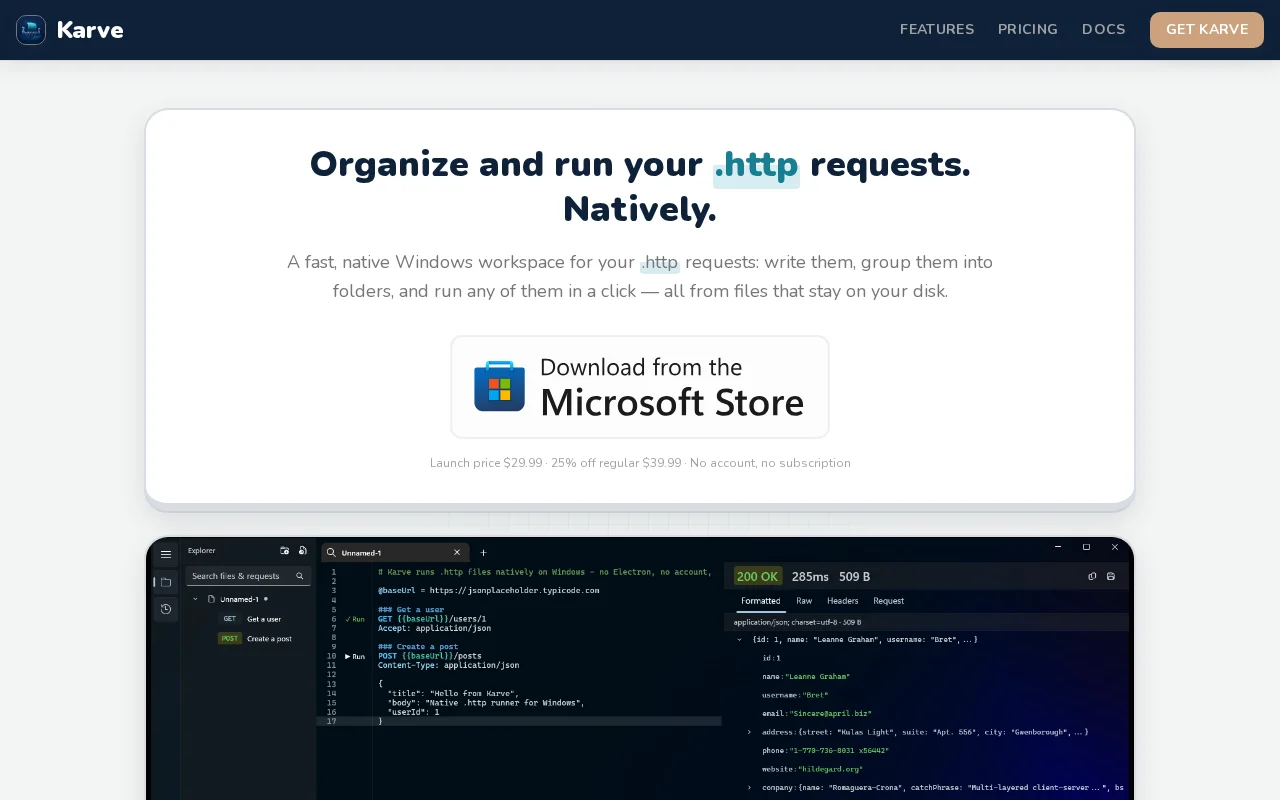Collapse the Unnamed-1 file tree node

pyautogui.click(x=195, y=599)
